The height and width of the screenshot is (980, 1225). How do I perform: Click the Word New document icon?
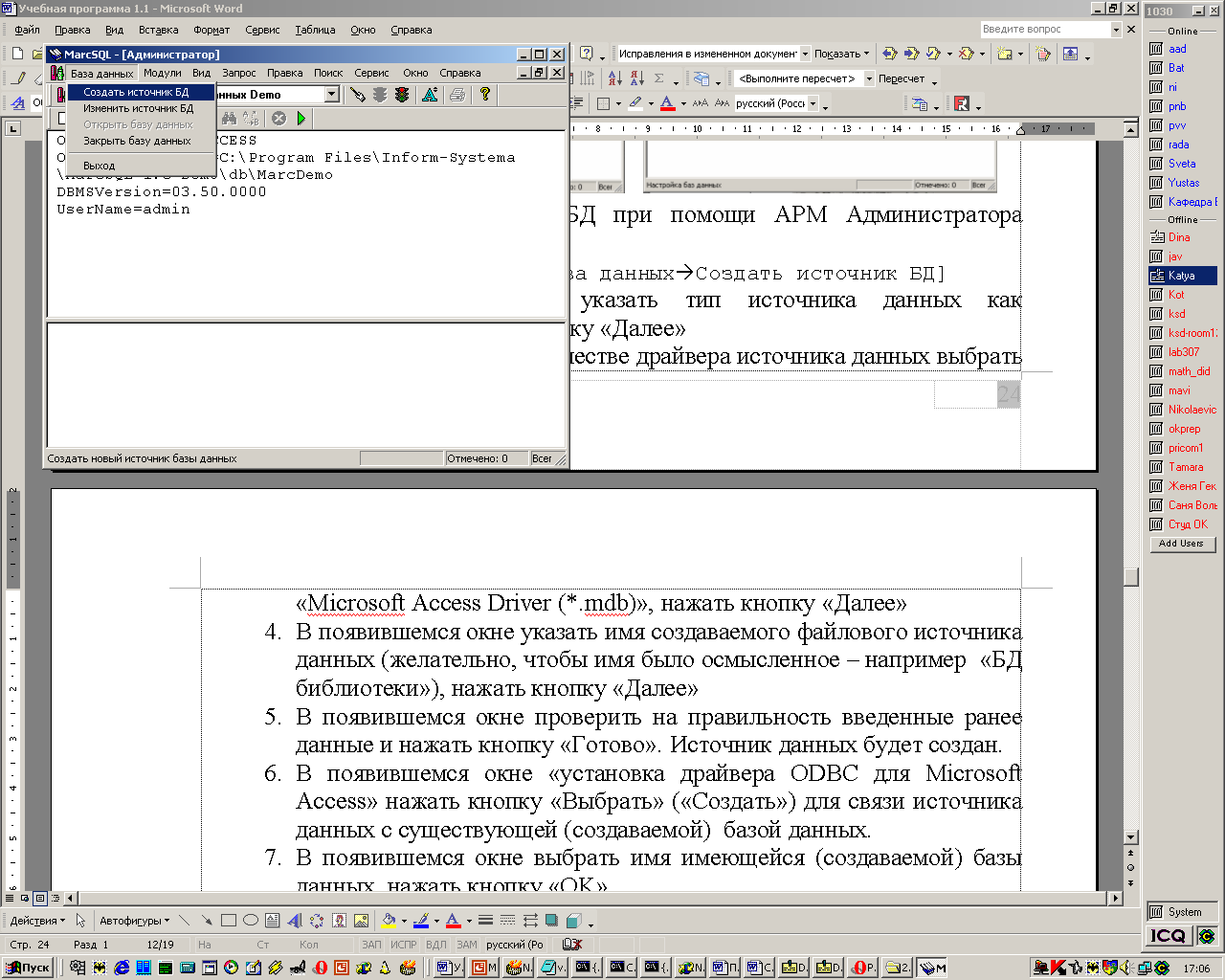coord(17,54)
